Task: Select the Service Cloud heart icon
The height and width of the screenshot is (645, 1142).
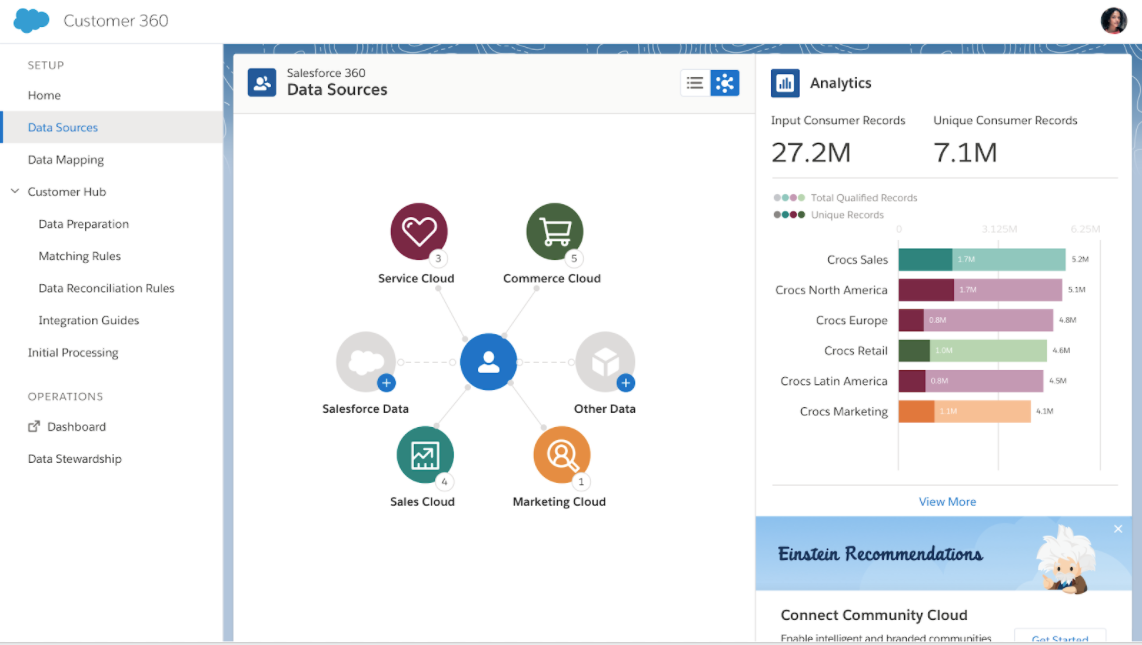Action: coord(419,228)
